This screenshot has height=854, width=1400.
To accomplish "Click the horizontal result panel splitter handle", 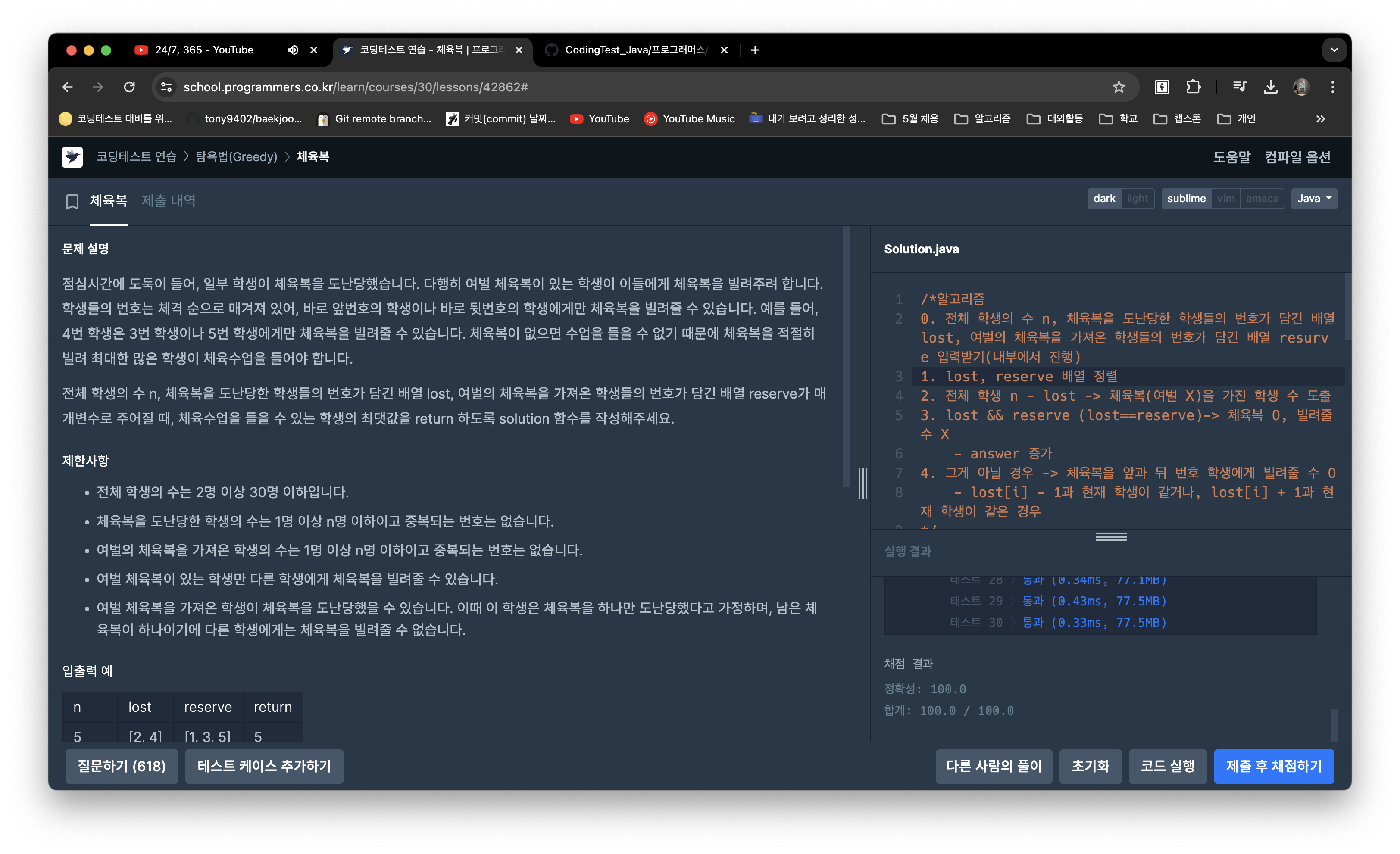I will point(1111,537).
